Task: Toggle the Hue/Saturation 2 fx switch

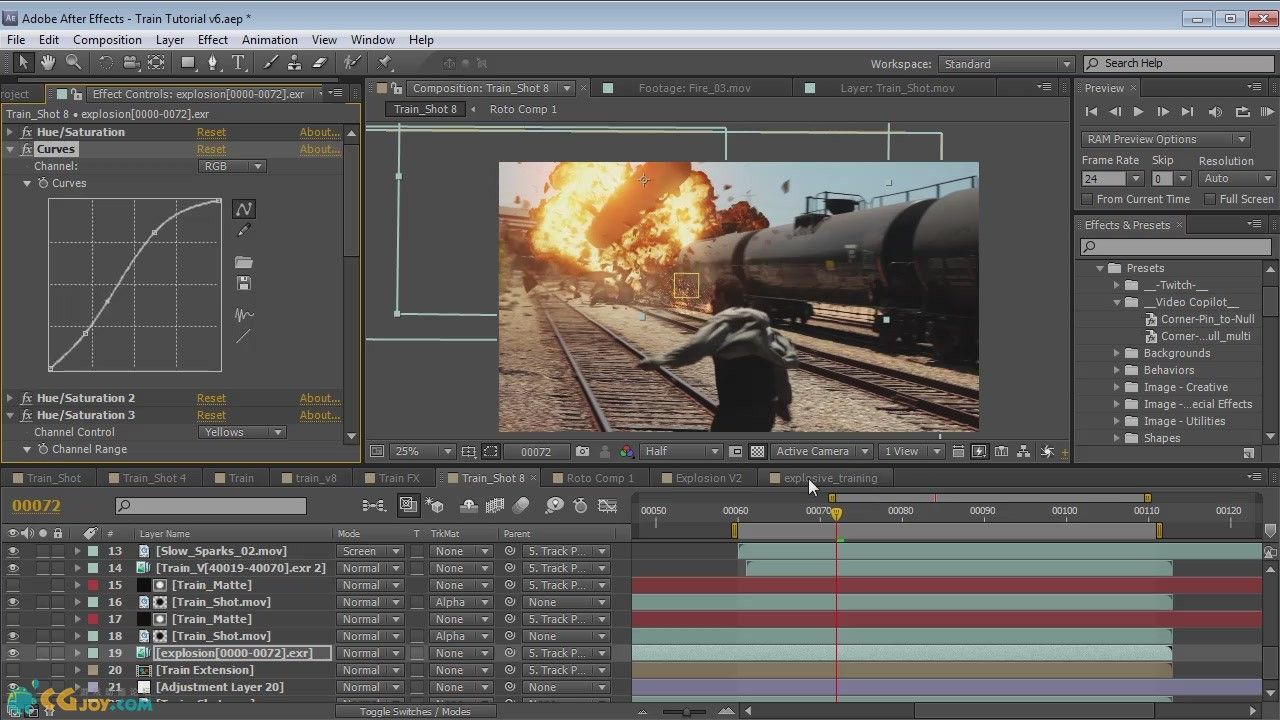Action: click(x=27, y=398)
